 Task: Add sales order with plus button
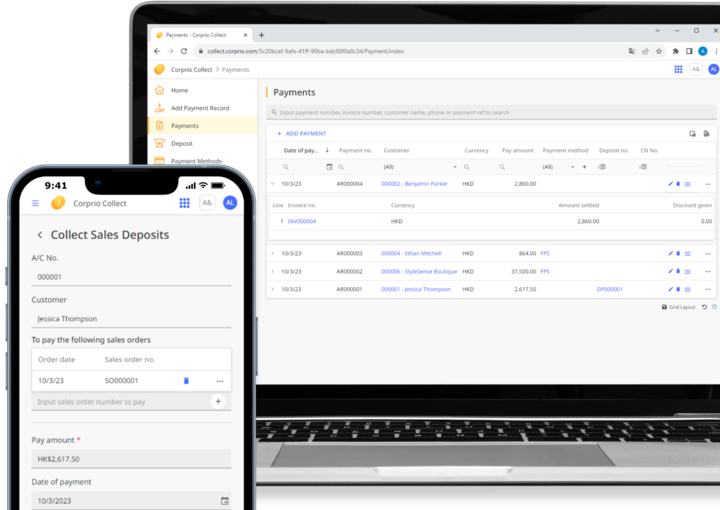tap(218, 401)
